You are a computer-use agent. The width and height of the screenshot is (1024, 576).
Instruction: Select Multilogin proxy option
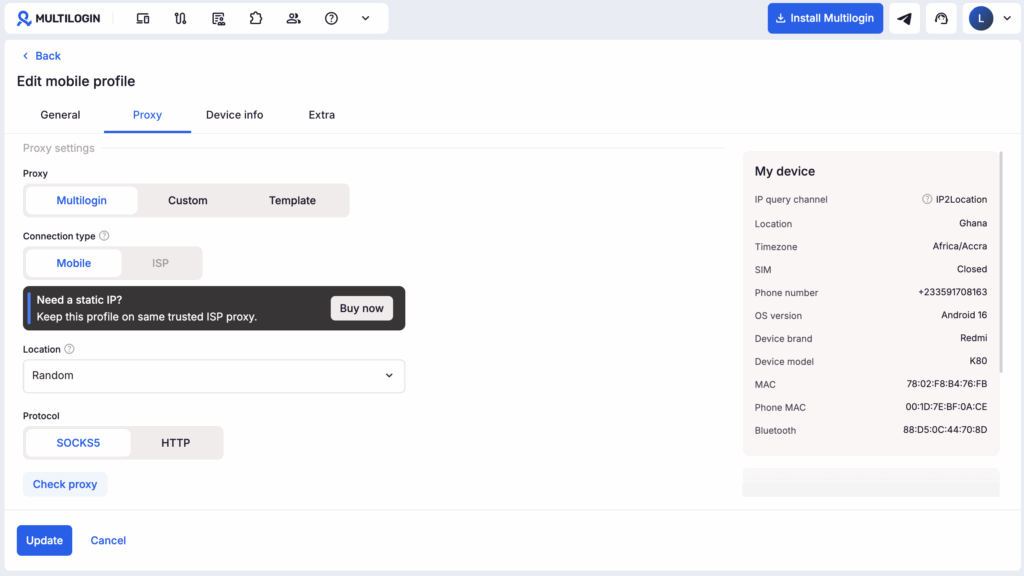pos(82,200)
